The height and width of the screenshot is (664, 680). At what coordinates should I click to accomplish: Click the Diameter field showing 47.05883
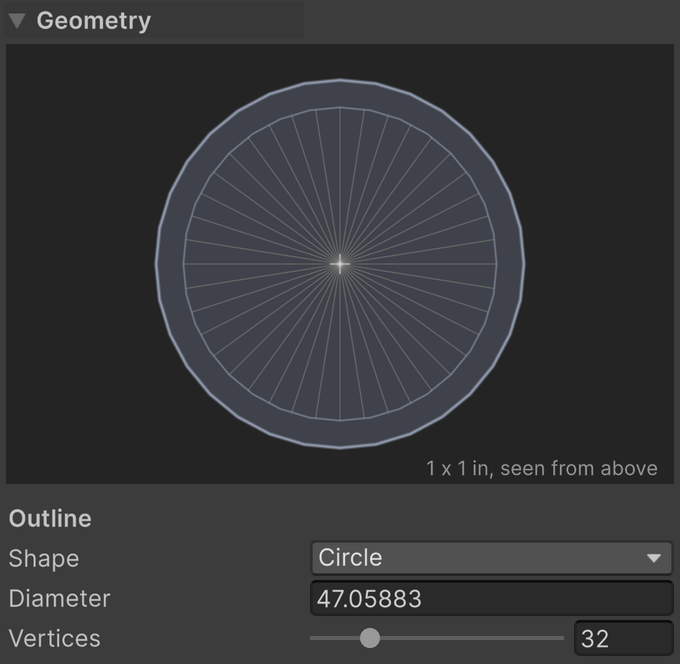pos(491,599)
